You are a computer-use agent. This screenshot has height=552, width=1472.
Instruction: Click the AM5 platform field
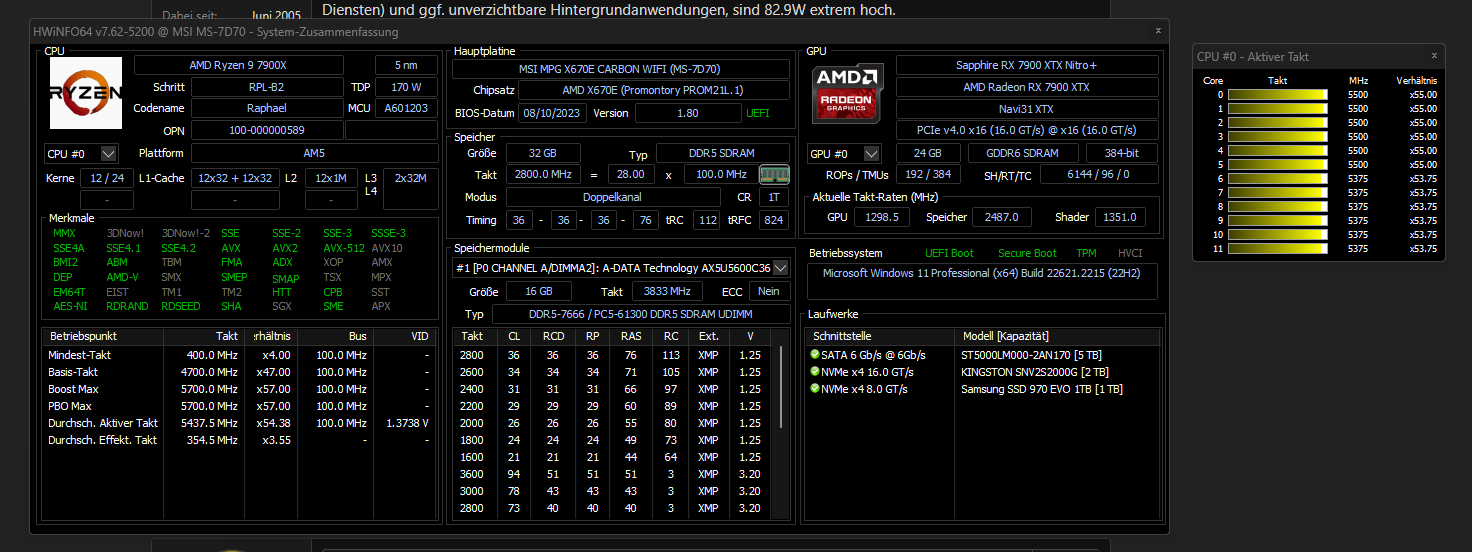314,153
